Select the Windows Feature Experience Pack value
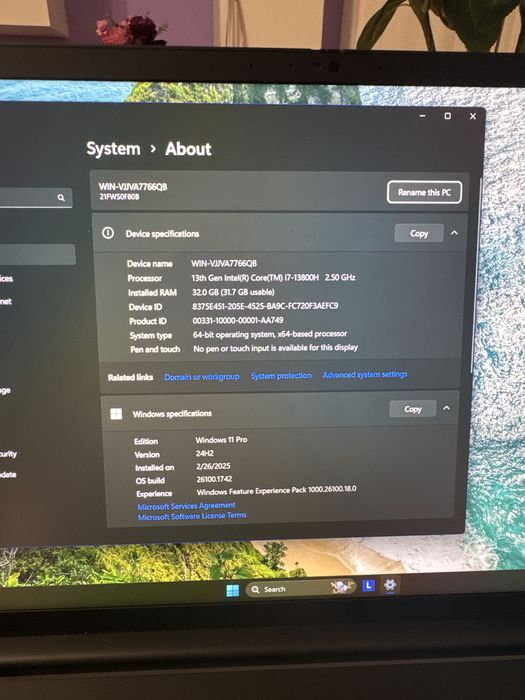Image resolution: width=525 pixels, height=700 pixels. pos(277,490)
